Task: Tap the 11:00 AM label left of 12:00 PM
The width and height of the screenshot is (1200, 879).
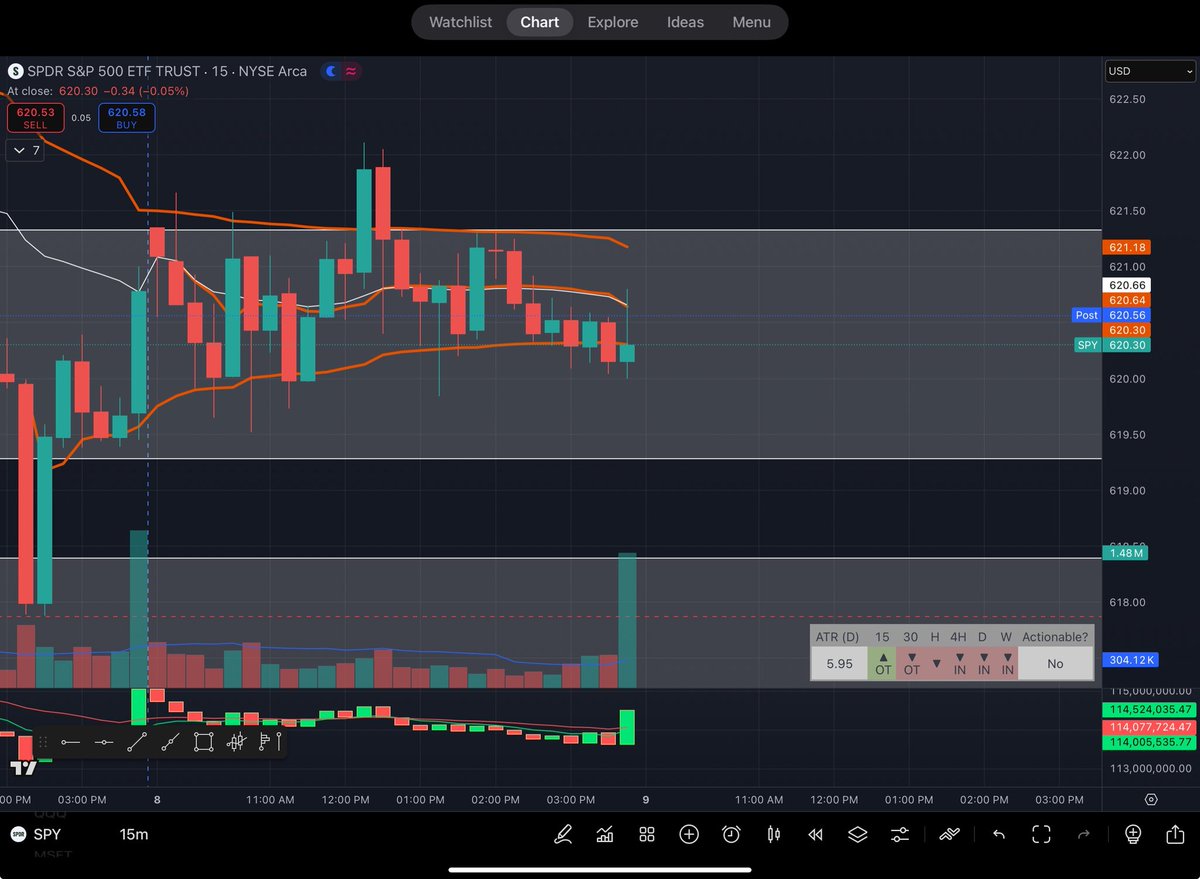Action: point(270,800)
